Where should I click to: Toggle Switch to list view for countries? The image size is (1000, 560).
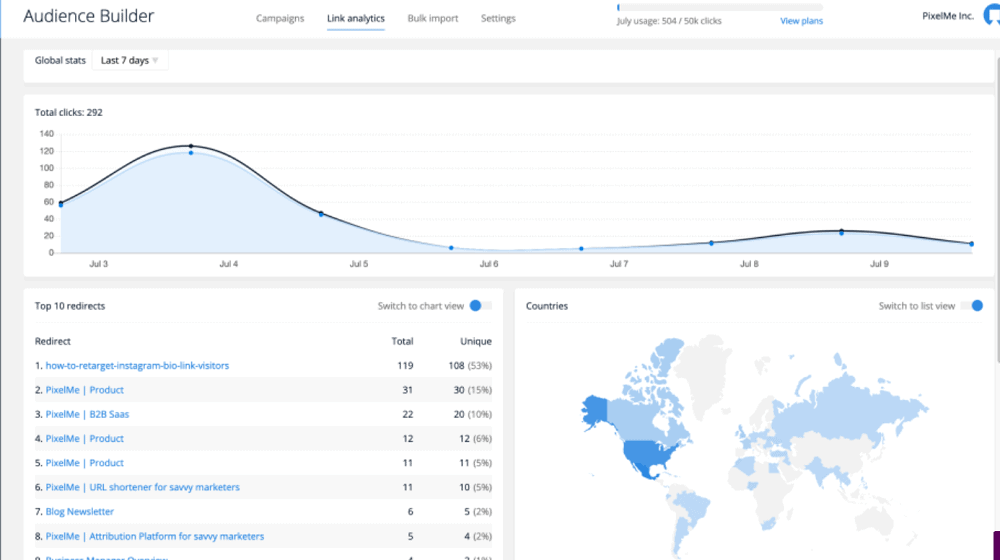[972, 306]
